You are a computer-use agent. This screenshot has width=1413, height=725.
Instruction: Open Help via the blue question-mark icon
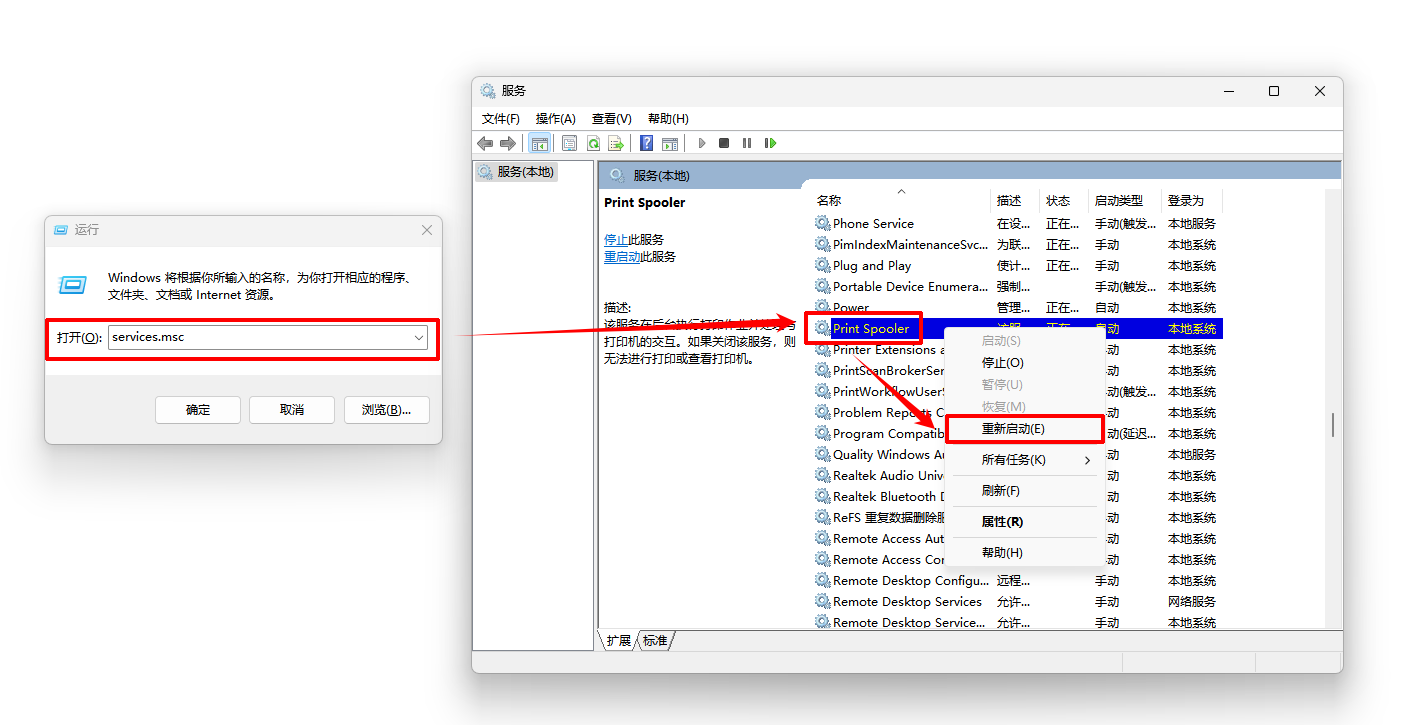point(647,143)
